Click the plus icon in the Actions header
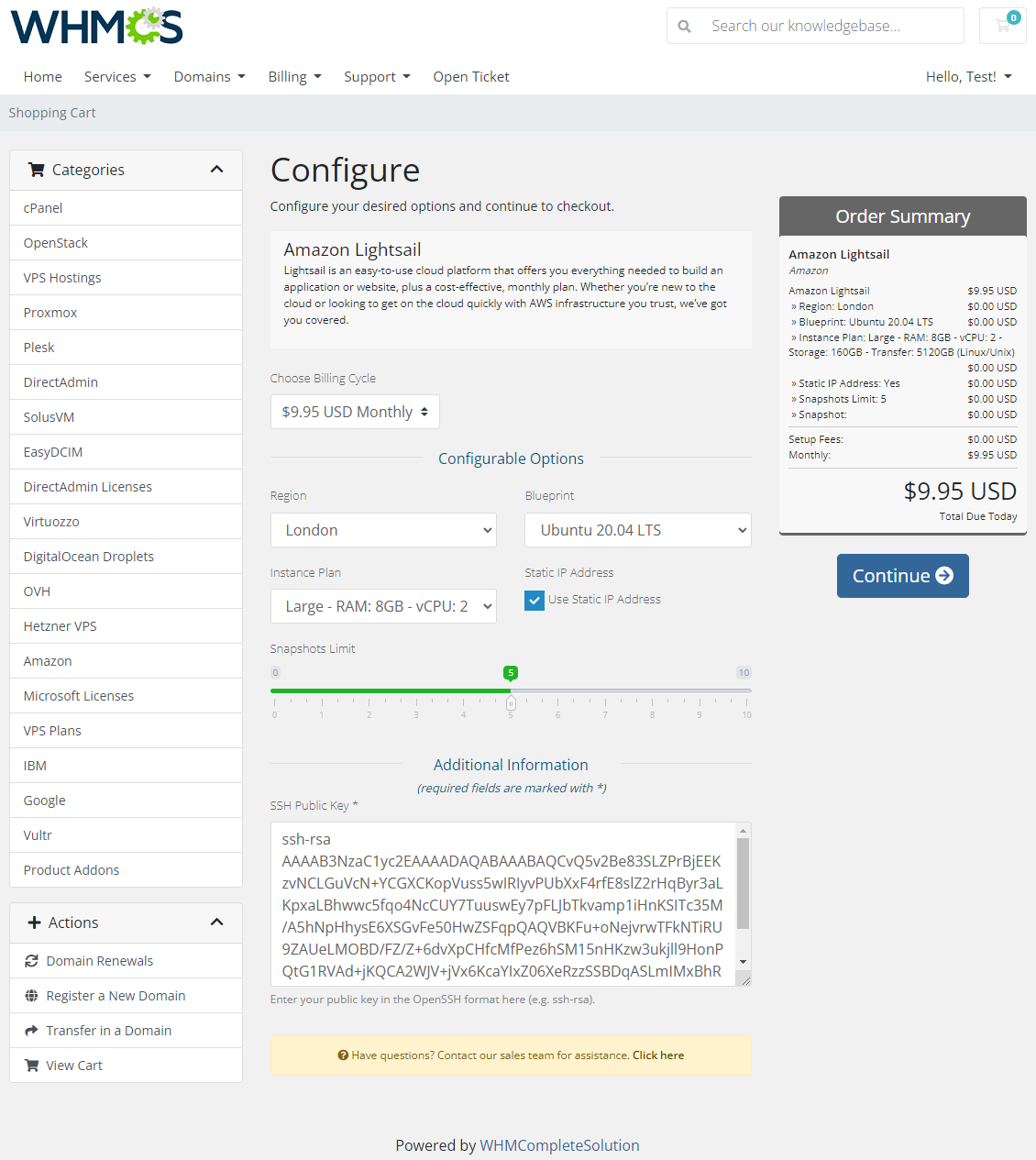This screenshot has width=1036, height=1160. 34,922
